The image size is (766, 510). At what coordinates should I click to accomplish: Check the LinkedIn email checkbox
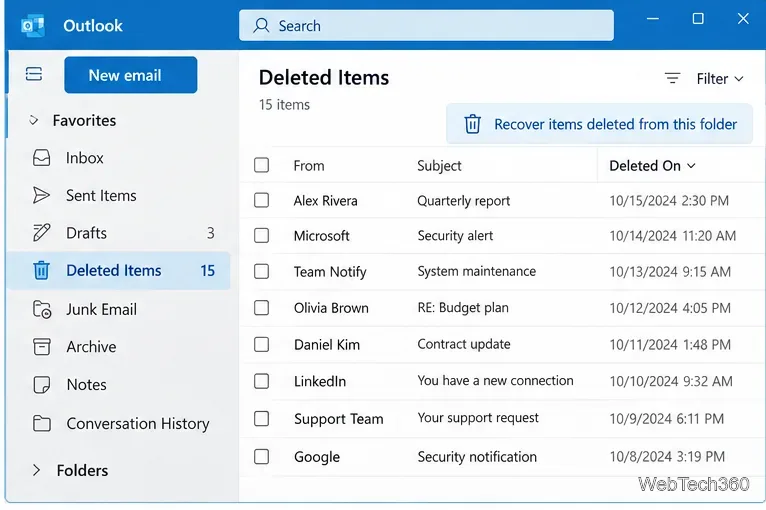(261, 381)
